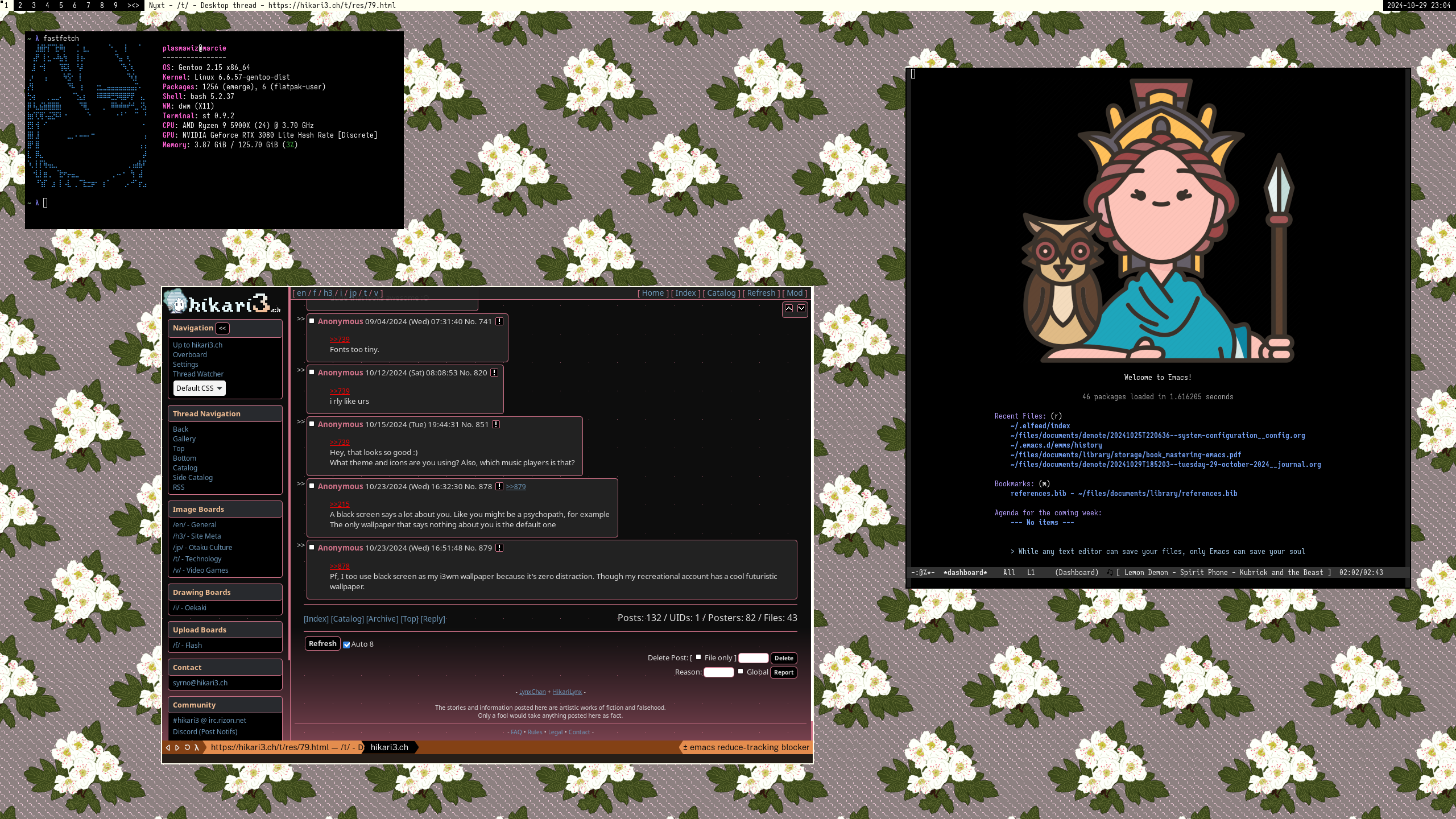Viewport: 1456px width, 819px height.
Task: Click the scroll-to-top arrow icon
Action: 789,308
